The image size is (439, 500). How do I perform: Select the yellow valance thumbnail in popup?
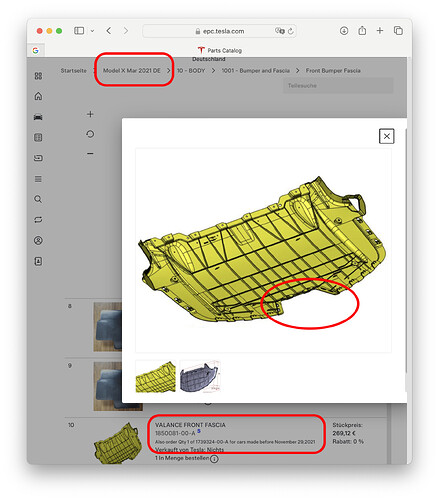click(x=155, y=376)
